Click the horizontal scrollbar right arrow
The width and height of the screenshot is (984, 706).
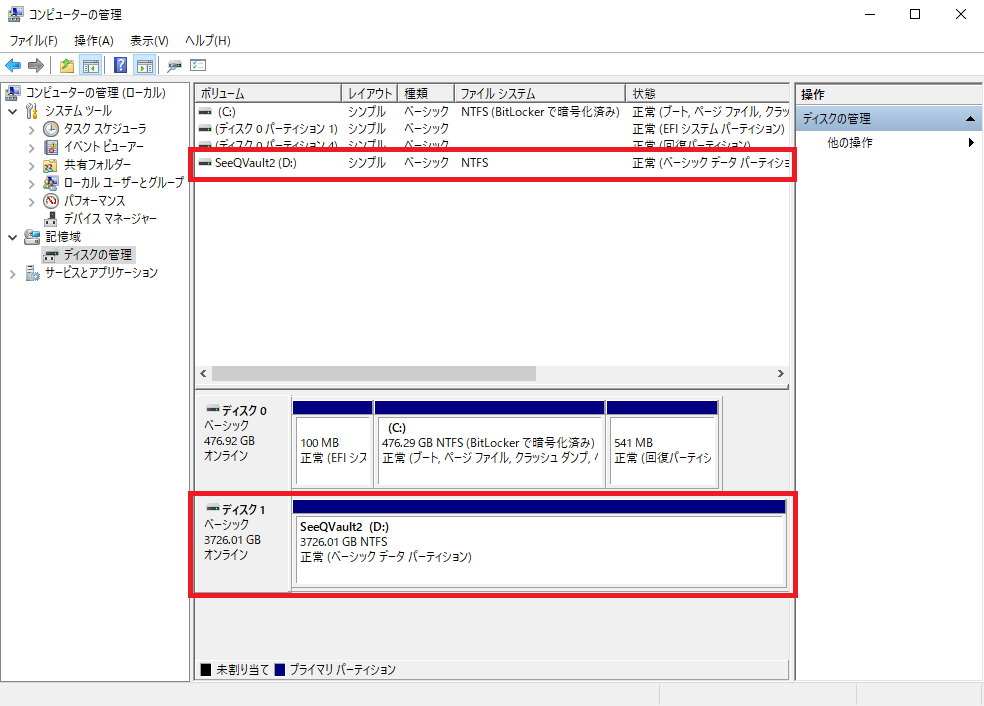[x=781, y=373]
